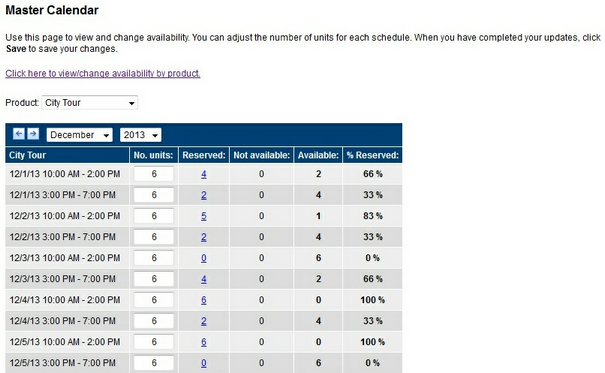Select schedule text 12/3/13 3:00 PM - 7:00 PM

63,279
